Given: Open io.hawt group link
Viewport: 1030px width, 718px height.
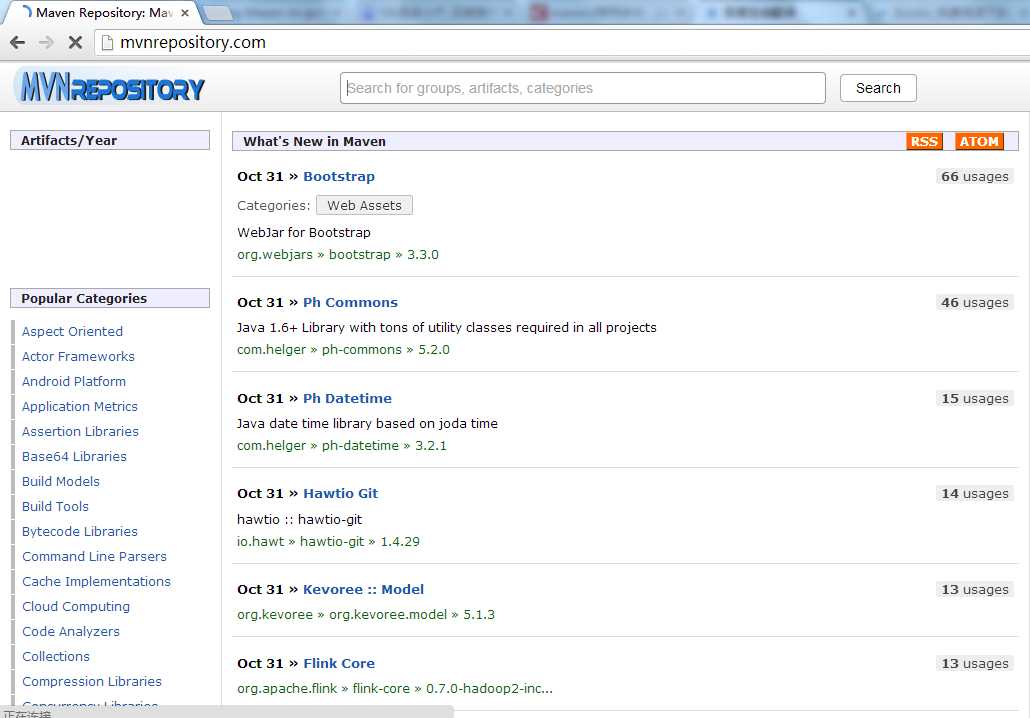Looking at the screenshot, I should 261,541.
